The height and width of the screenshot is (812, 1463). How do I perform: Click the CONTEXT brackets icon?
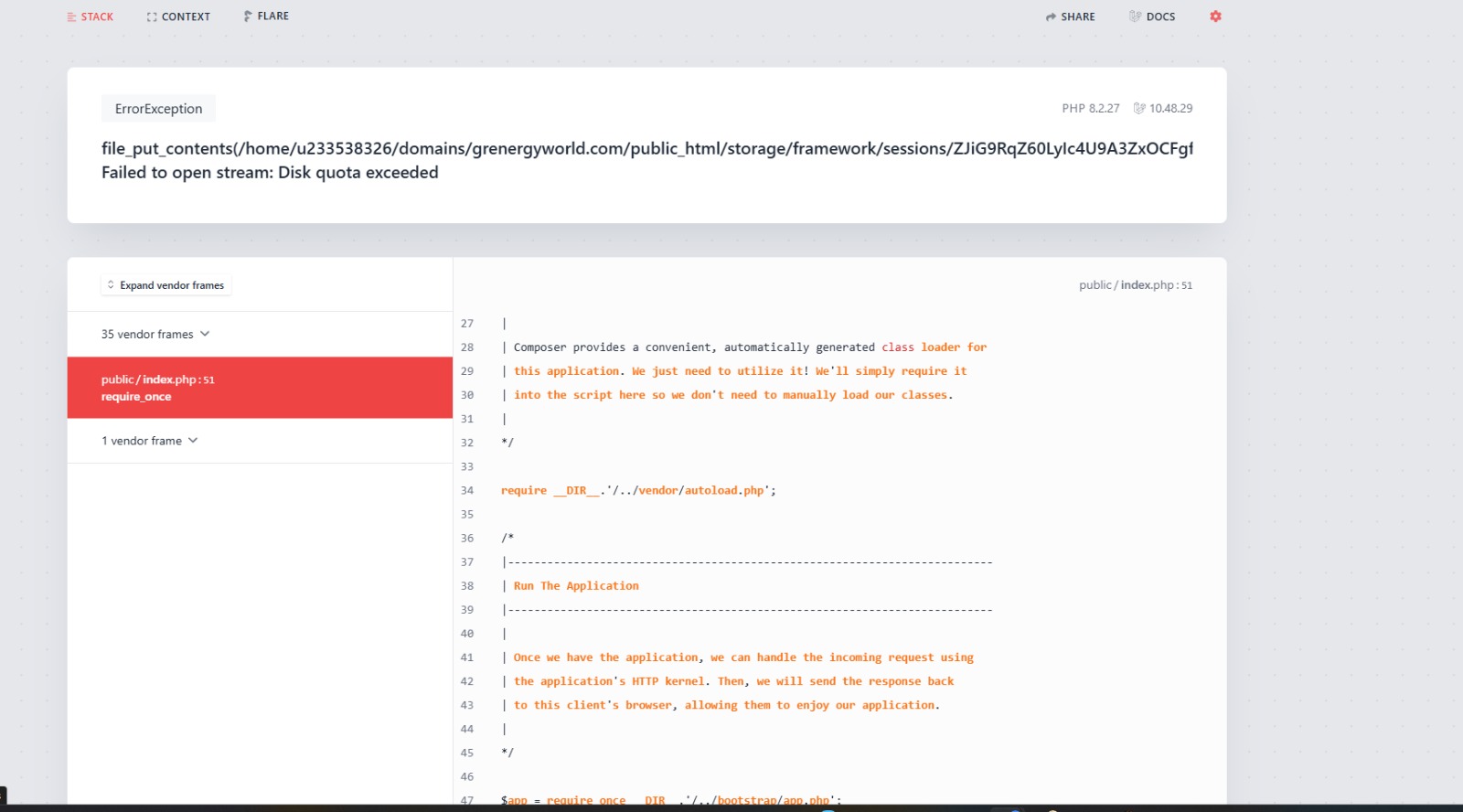pyautogui.click(x=152, y=17)
